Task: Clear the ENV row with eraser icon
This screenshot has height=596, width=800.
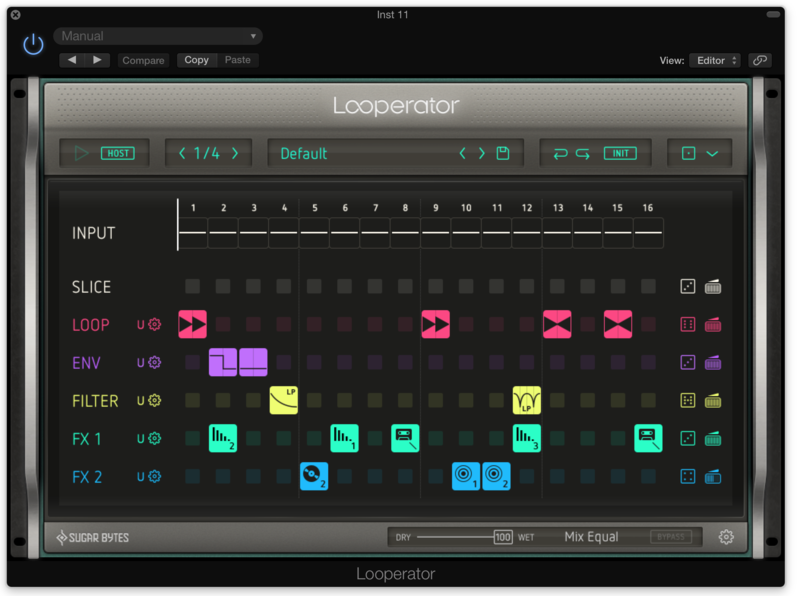Action: [713, 363]
